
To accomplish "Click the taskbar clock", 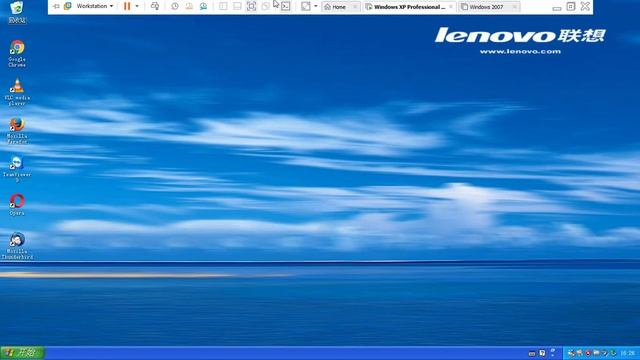I will click(628, 353).
